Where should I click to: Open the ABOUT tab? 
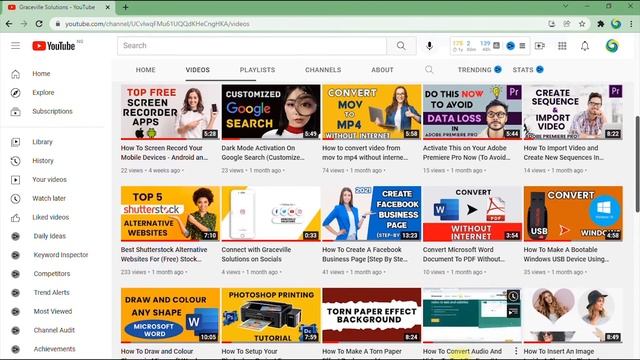[x=382, y=70]
